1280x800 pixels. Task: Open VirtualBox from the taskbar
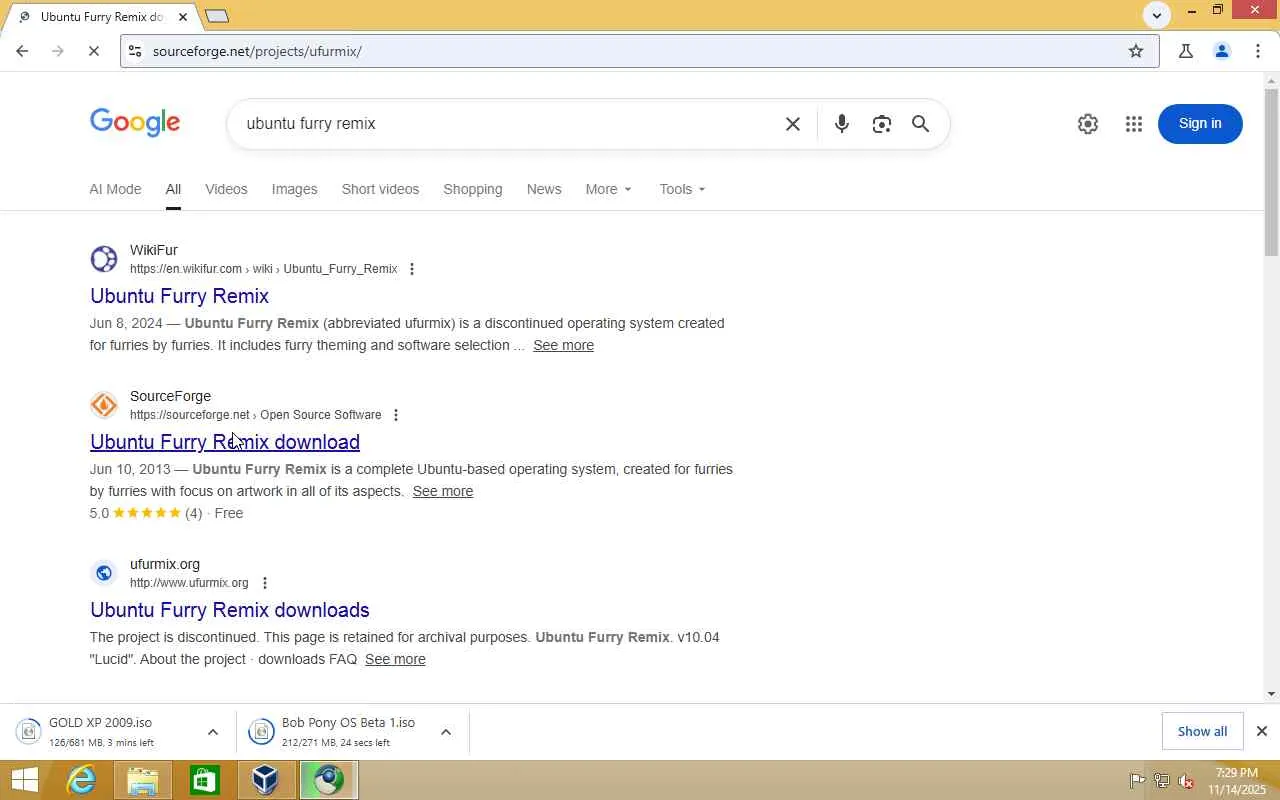click(x=266, y=780)
